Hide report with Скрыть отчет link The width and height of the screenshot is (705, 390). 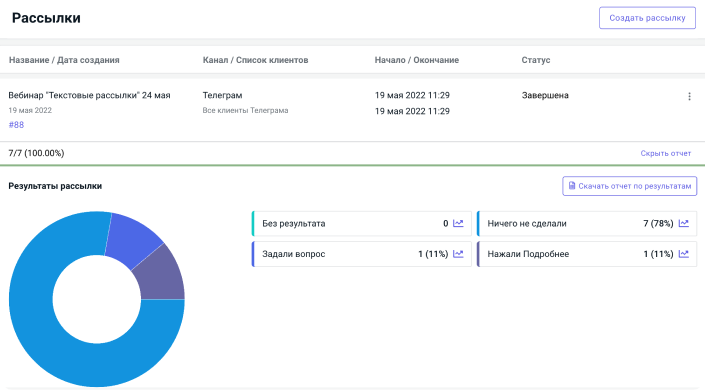tap(665, 153)
